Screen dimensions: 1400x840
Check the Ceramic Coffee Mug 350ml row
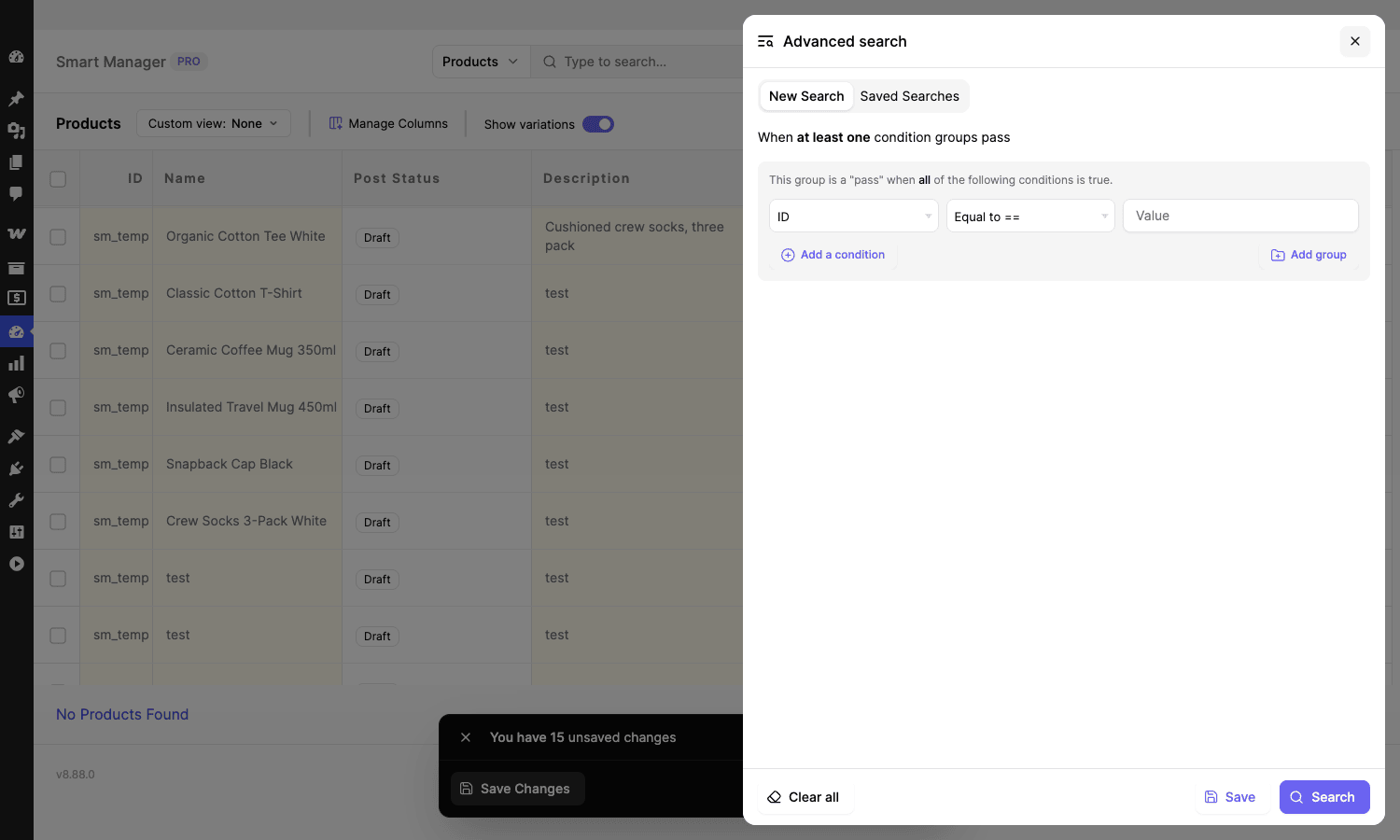point(58,351)
